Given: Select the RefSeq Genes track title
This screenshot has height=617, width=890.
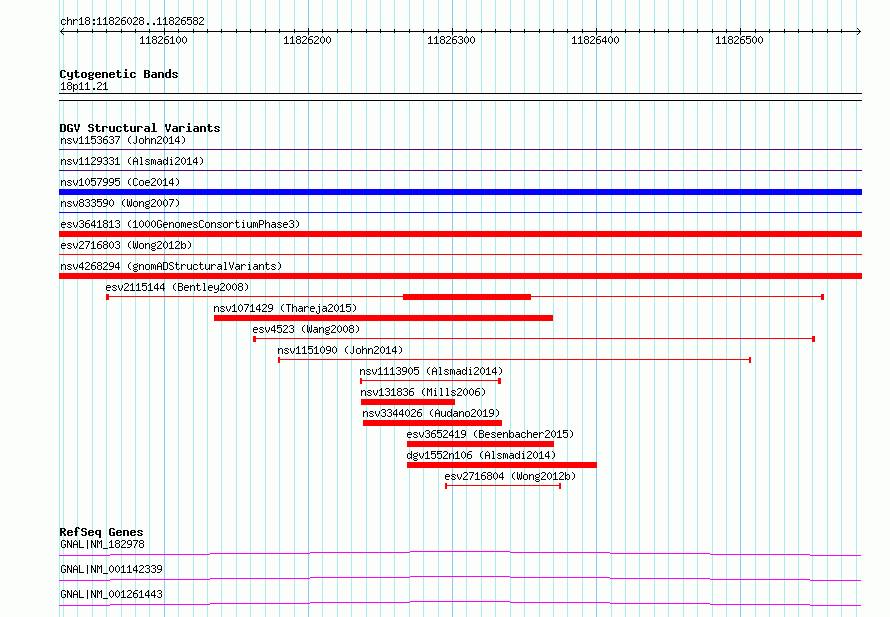Looking at the screenshot, I should (101, 532).
